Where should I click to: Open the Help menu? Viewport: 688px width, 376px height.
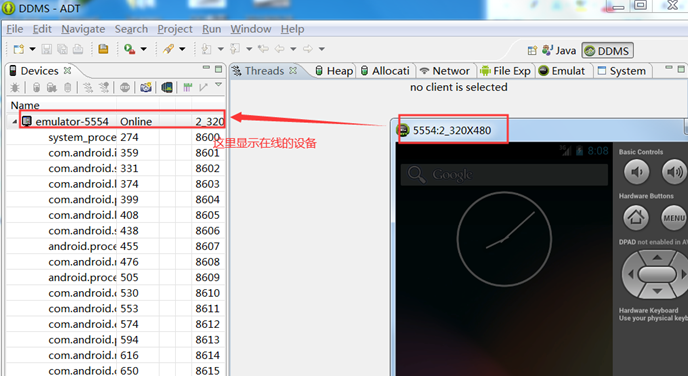tap(292, 29)
